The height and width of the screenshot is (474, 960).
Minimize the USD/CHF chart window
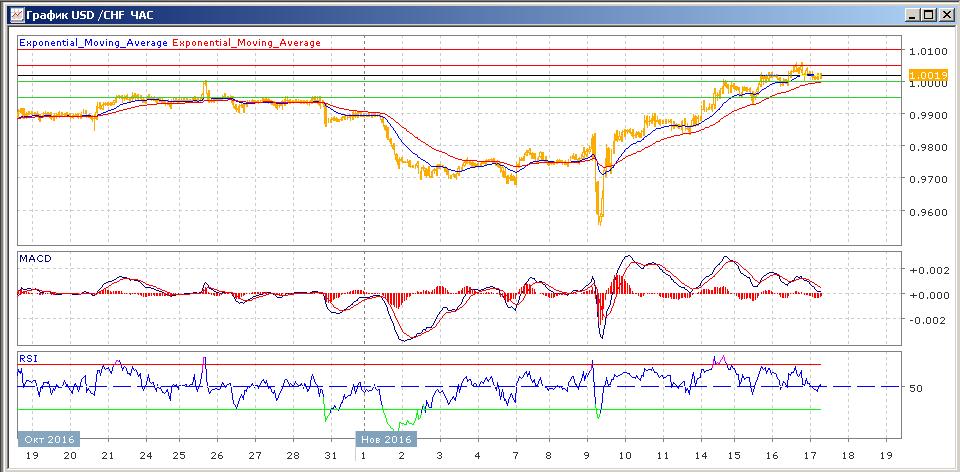(x=912, y=15)
